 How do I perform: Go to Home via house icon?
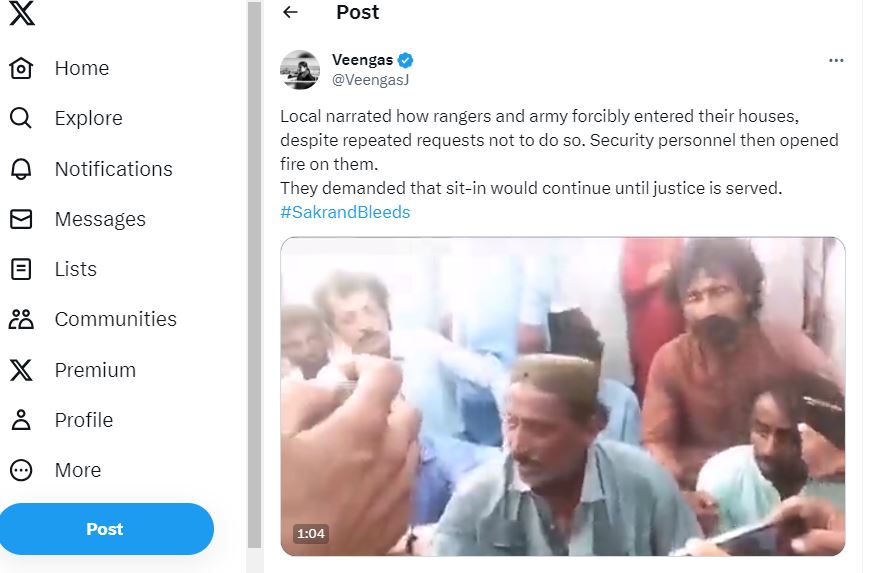tap(21, 69)
